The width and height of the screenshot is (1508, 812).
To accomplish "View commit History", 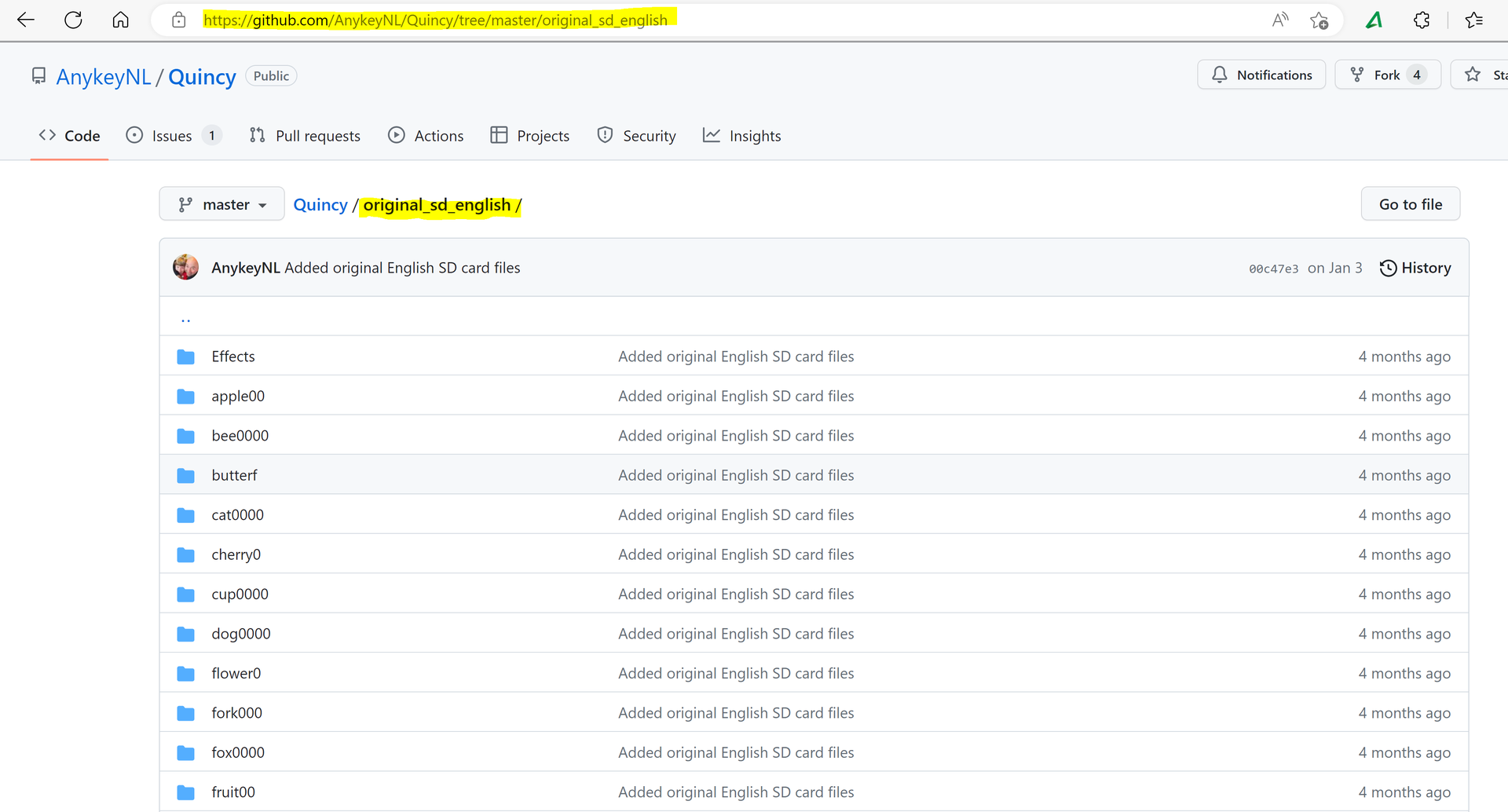I will 1415,268.
